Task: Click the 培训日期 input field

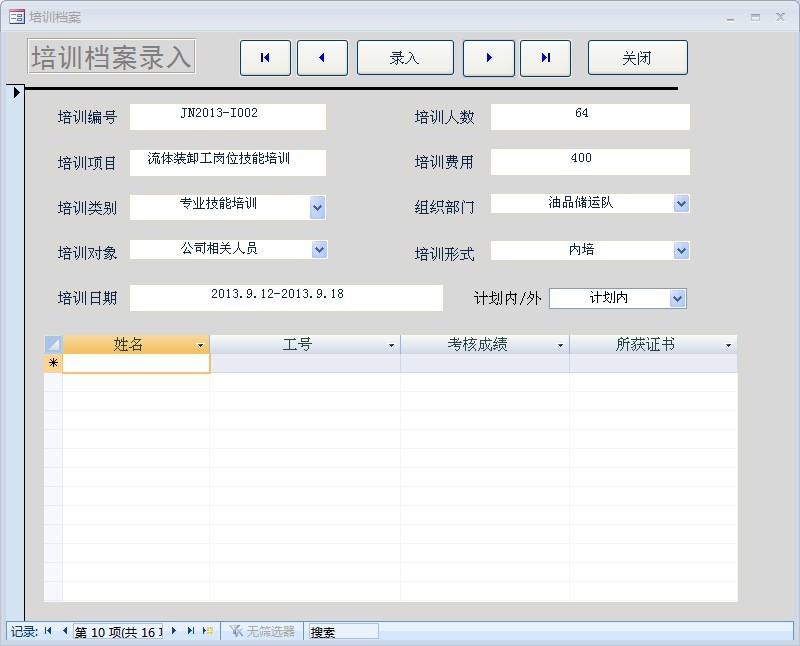Action: tap(286, 297)
